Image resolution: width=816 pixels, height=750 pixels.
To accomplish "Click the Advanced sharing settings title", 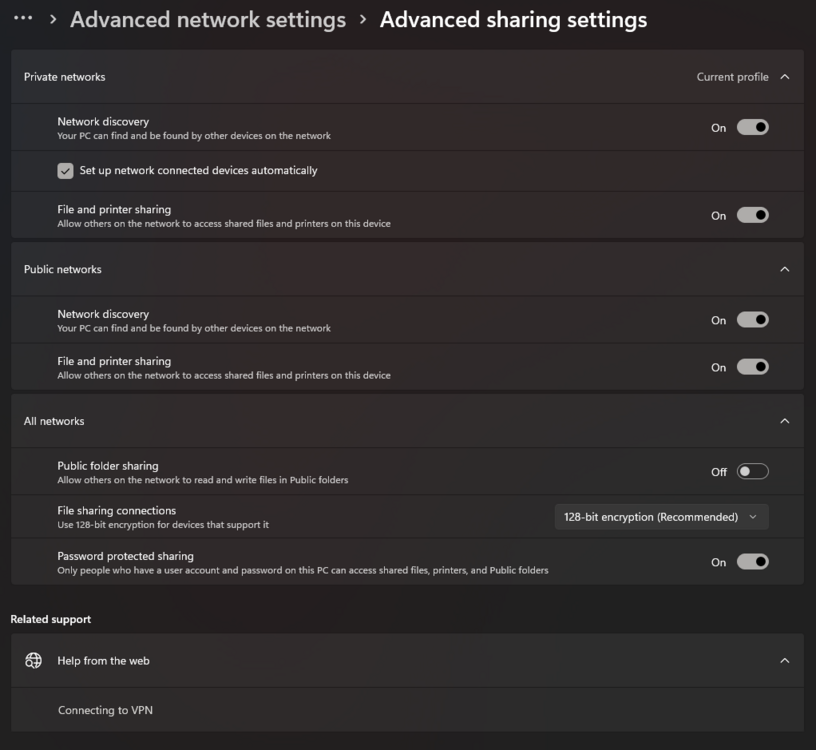I will click(513, 20).
